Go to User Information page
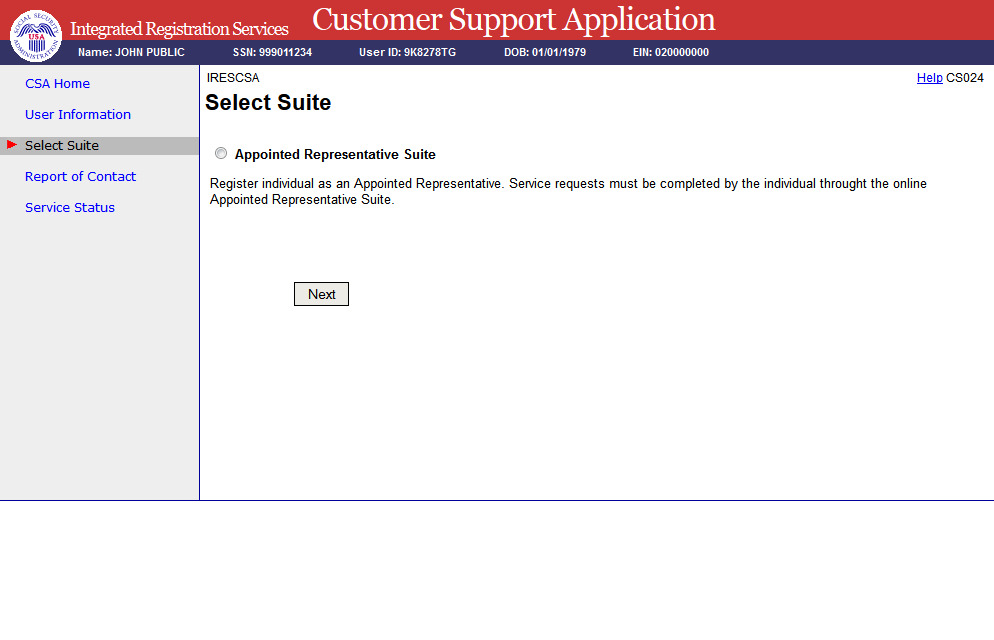The image size is (994, 640). click(x=78, y=115)
